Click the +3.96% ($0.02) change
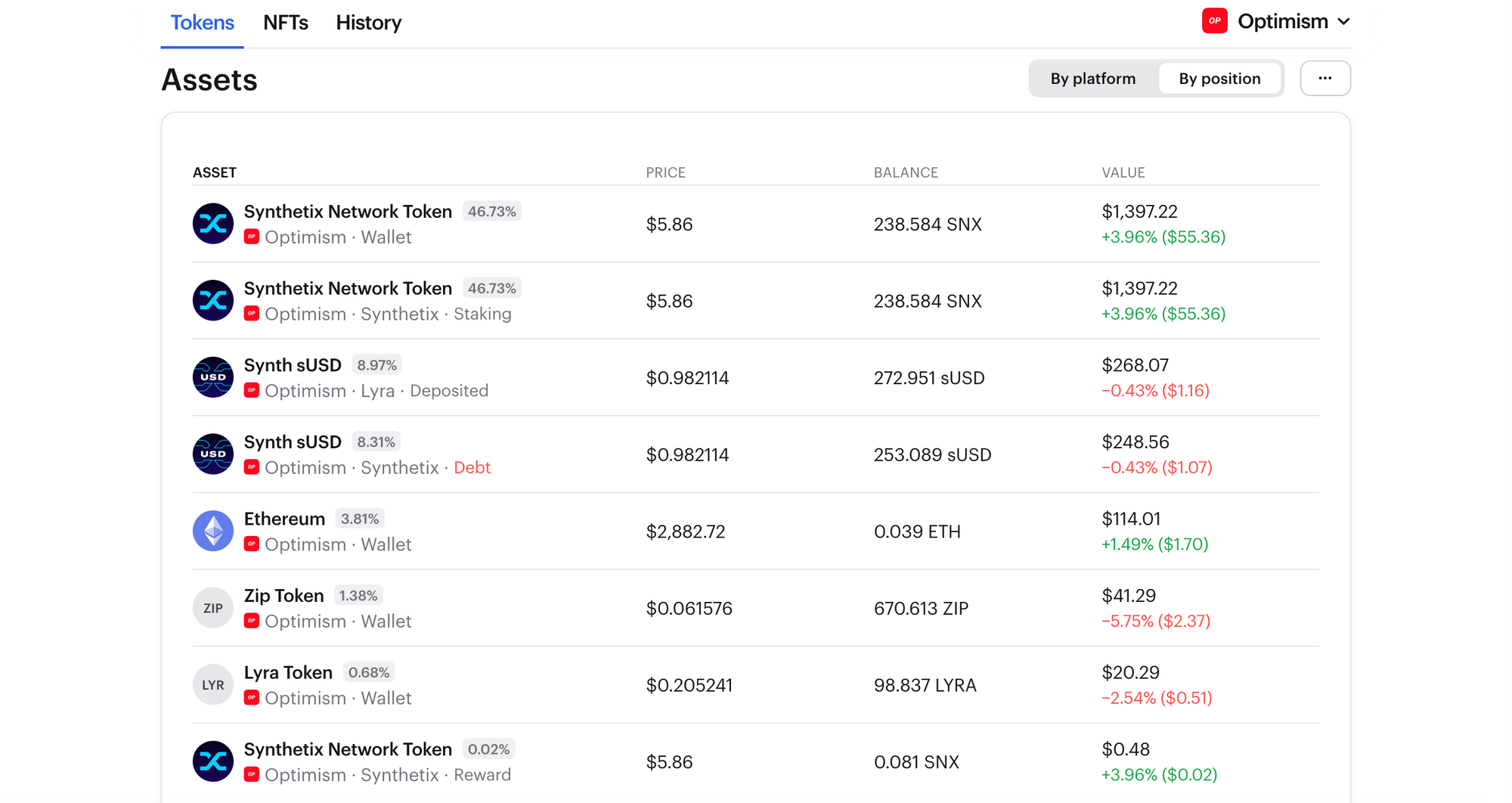 [x=1159, y=775]
